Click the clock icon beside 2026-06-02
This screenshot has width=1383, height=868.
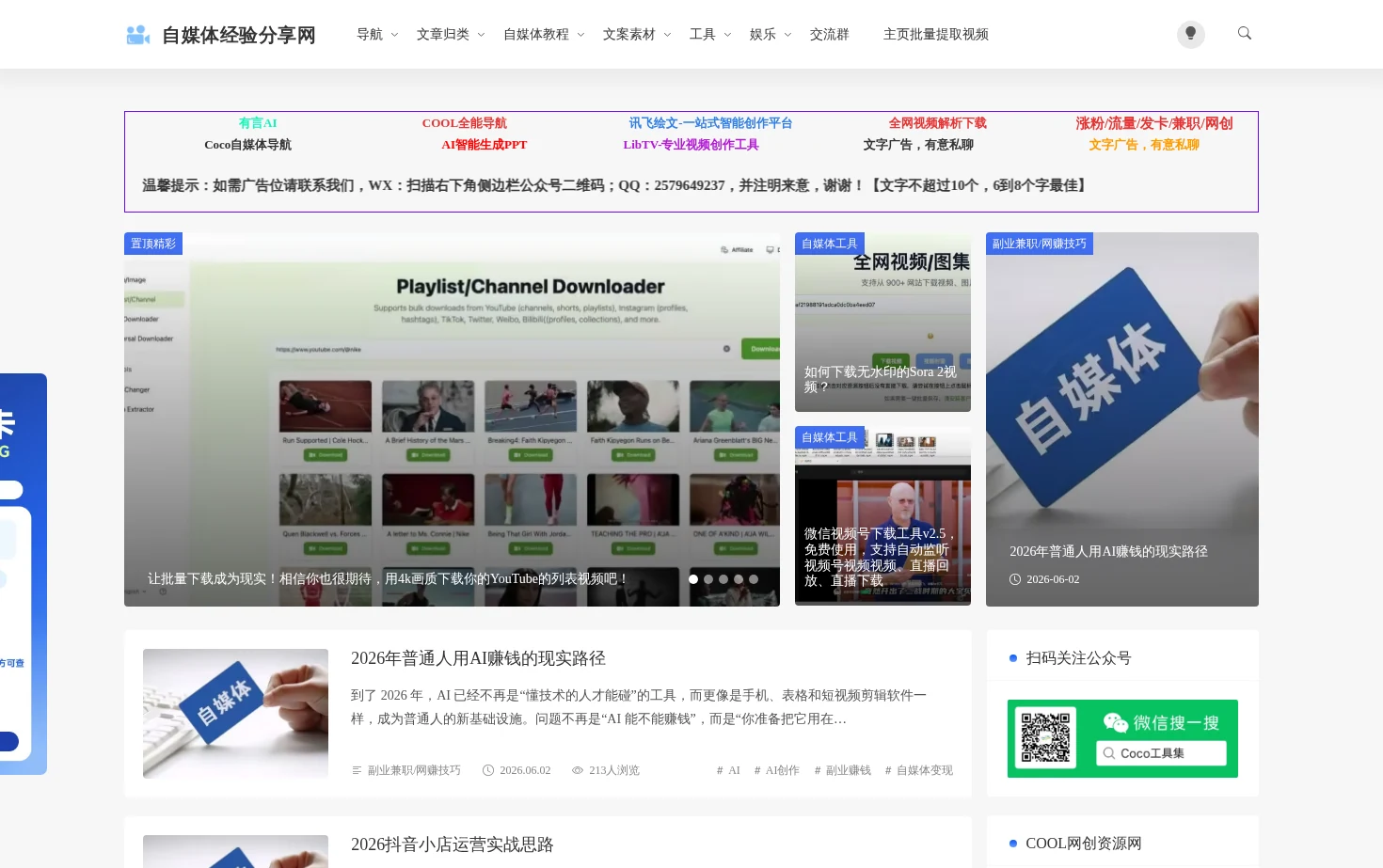coord(1015,579)
